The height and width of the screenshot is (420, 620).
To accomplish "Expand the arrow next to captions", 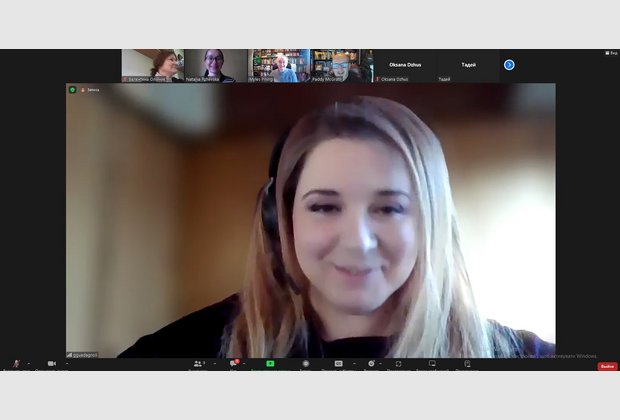I will [x=354, y=363].
